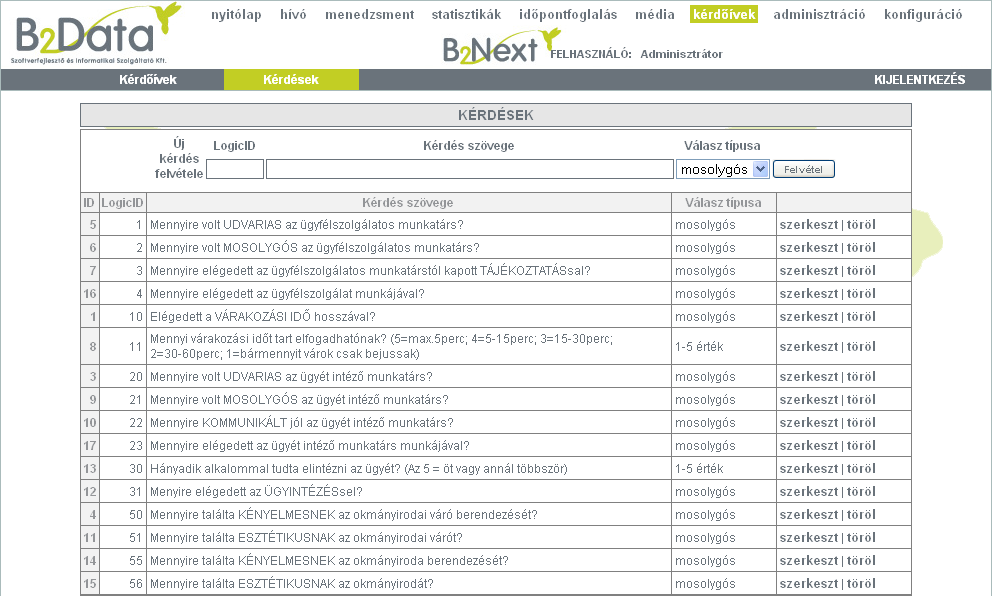Delete the VÁRAKOZÁSI IDŐ question
The height and width of the screenshot is (596, 992).
point(861,317)
